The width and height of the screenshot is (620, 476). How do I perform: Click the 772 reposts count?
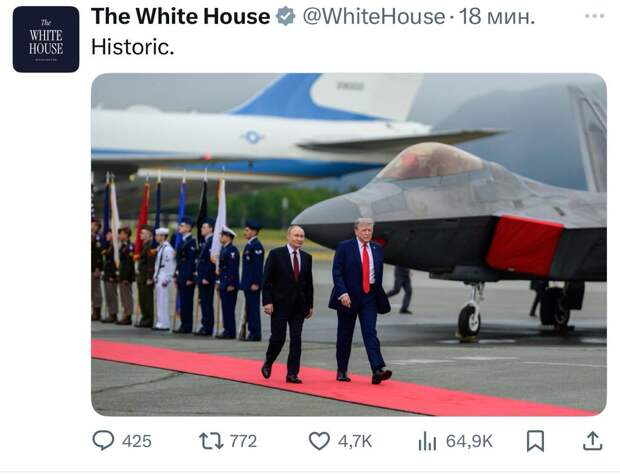point(244,441)
